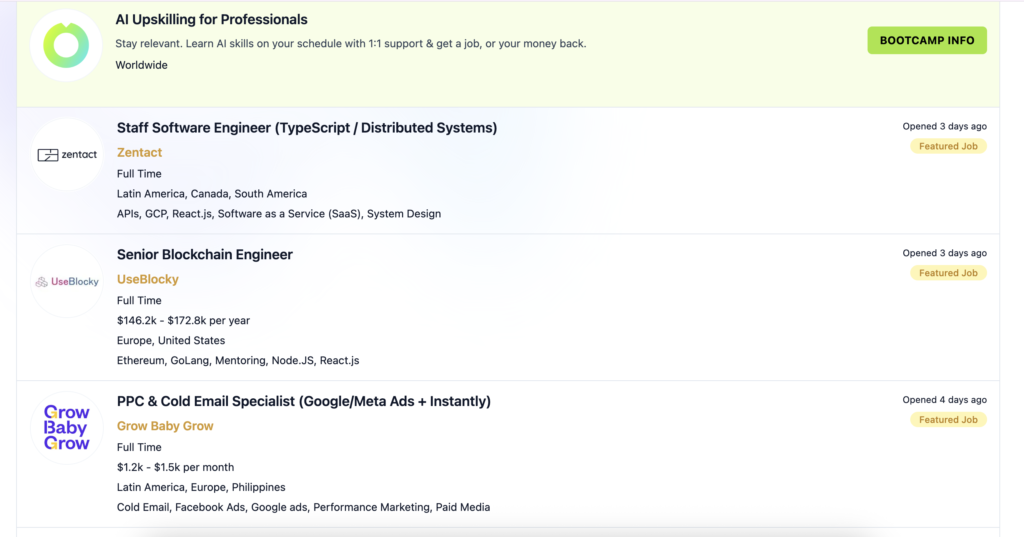The height and width of the screenshot is (537, 1024).
Task: Click Featured Job badge on Zentact listing
Action: coord(948,146)
